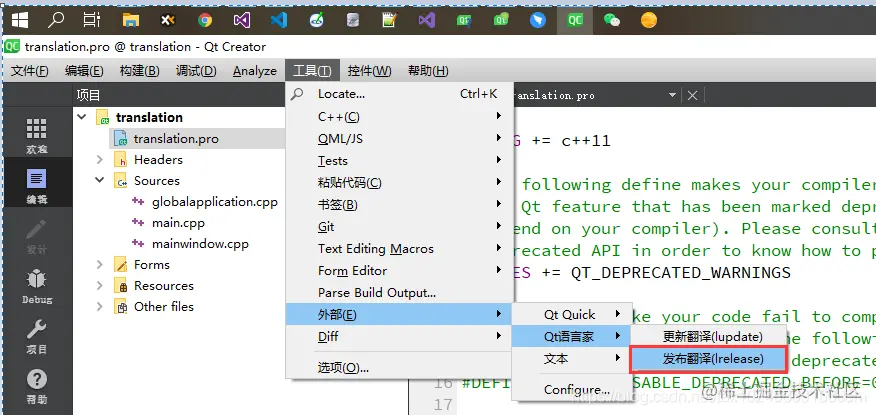Viewport: 876px width, 415px height.
Task: Select mainwindow.cpp in the project tree
Action: (x=200, y=244)
